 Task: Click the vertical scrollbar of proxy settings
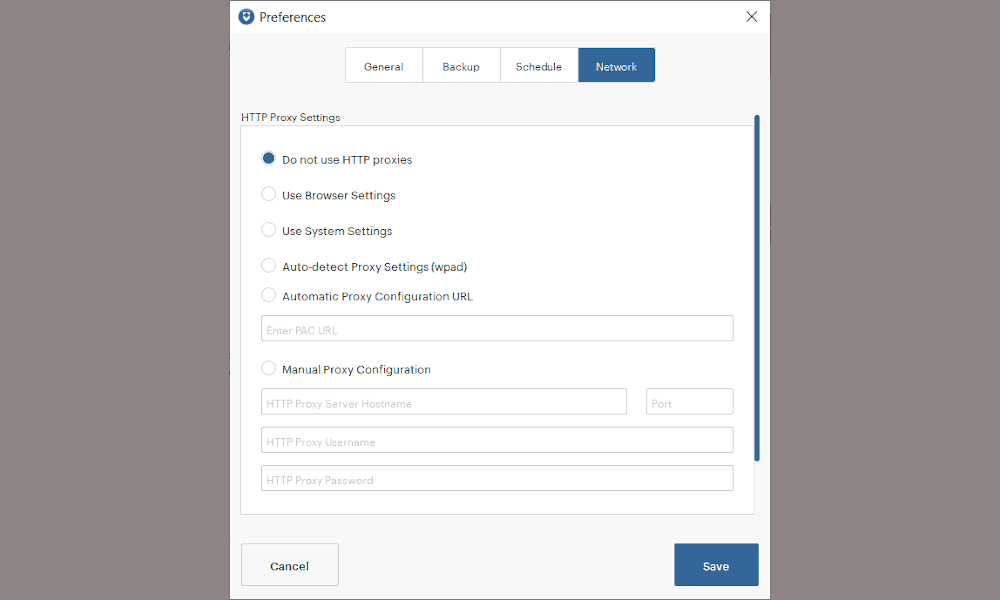point(757,288)
